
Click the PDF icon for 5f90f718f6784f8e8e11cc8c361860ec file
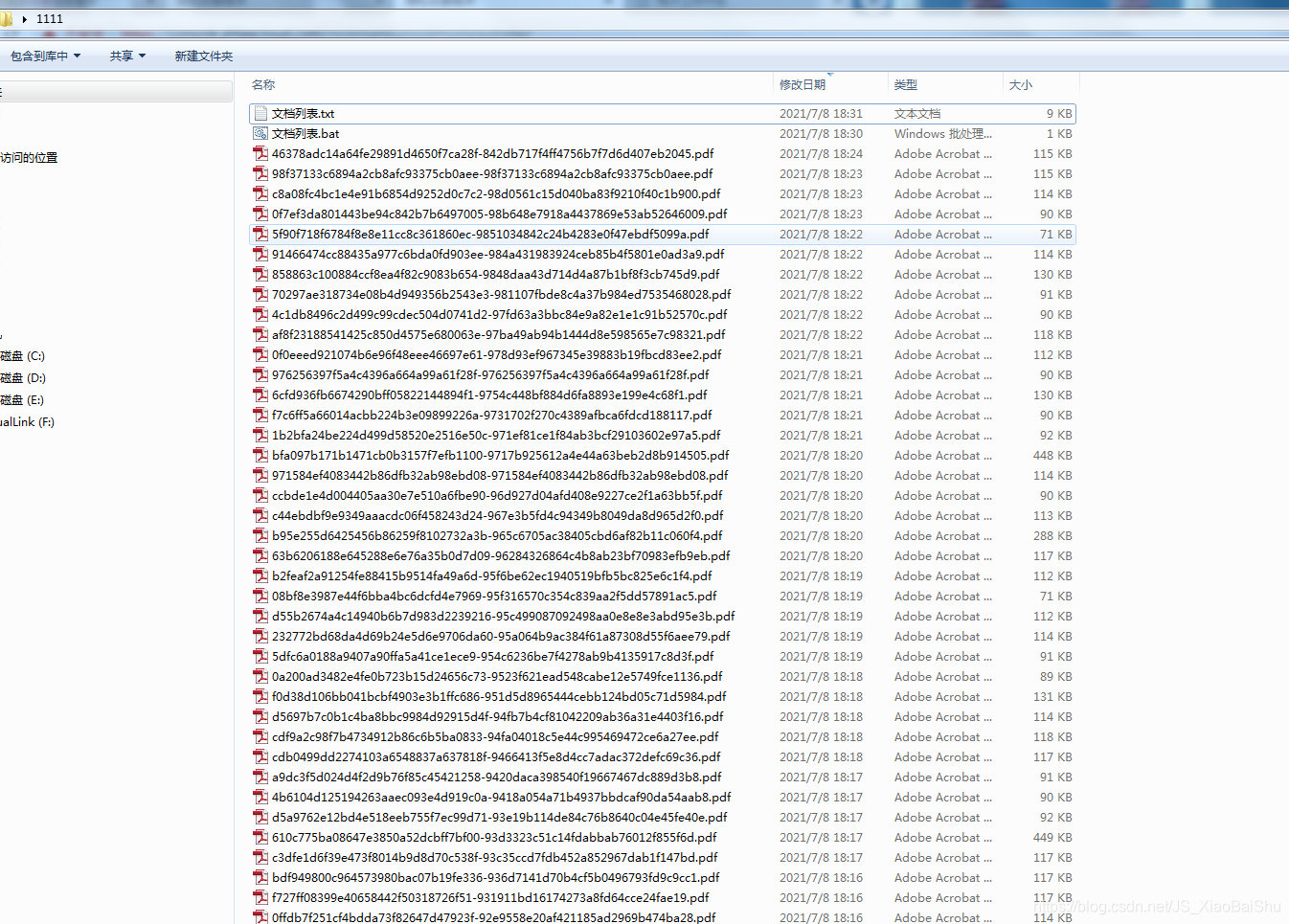(x=260, y=234)
